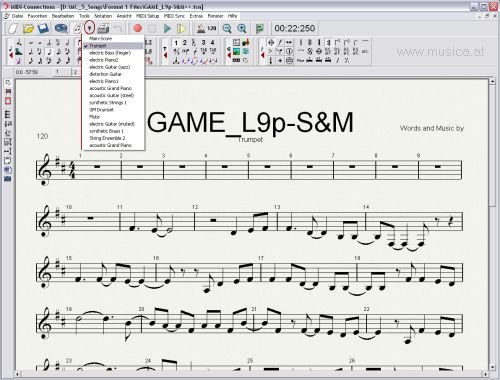Screen dimensions: 500x380
Task: Click the 00:22:250 time display
Action: coord(295,28)
